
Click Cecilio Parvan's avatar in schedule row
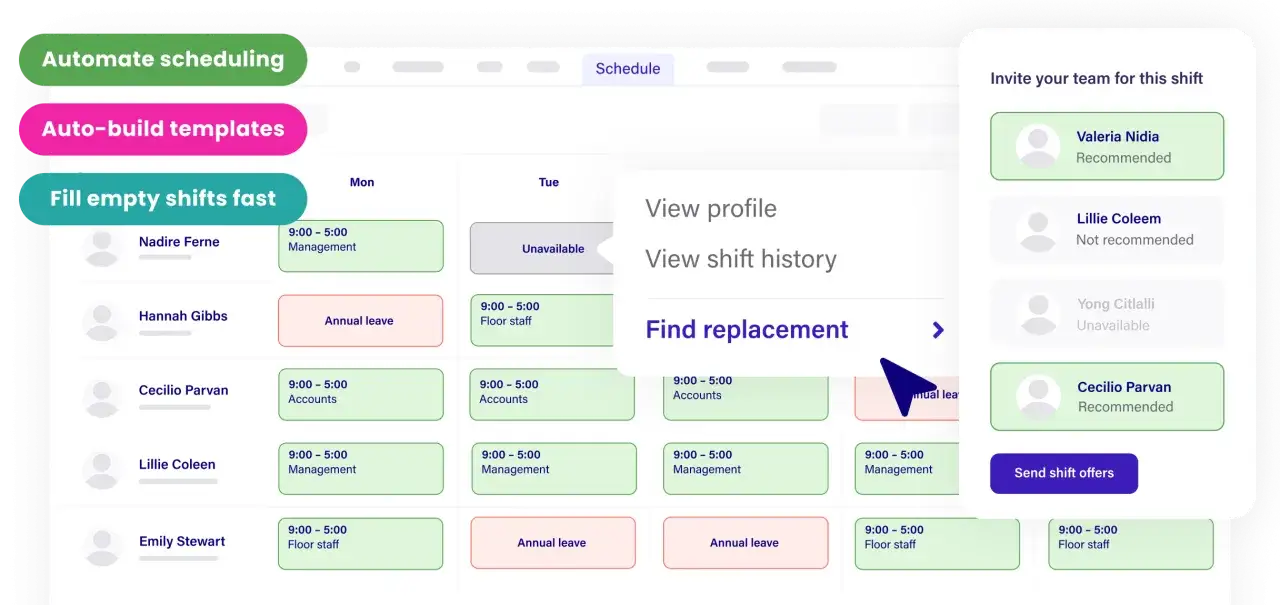tap(101, 397)
